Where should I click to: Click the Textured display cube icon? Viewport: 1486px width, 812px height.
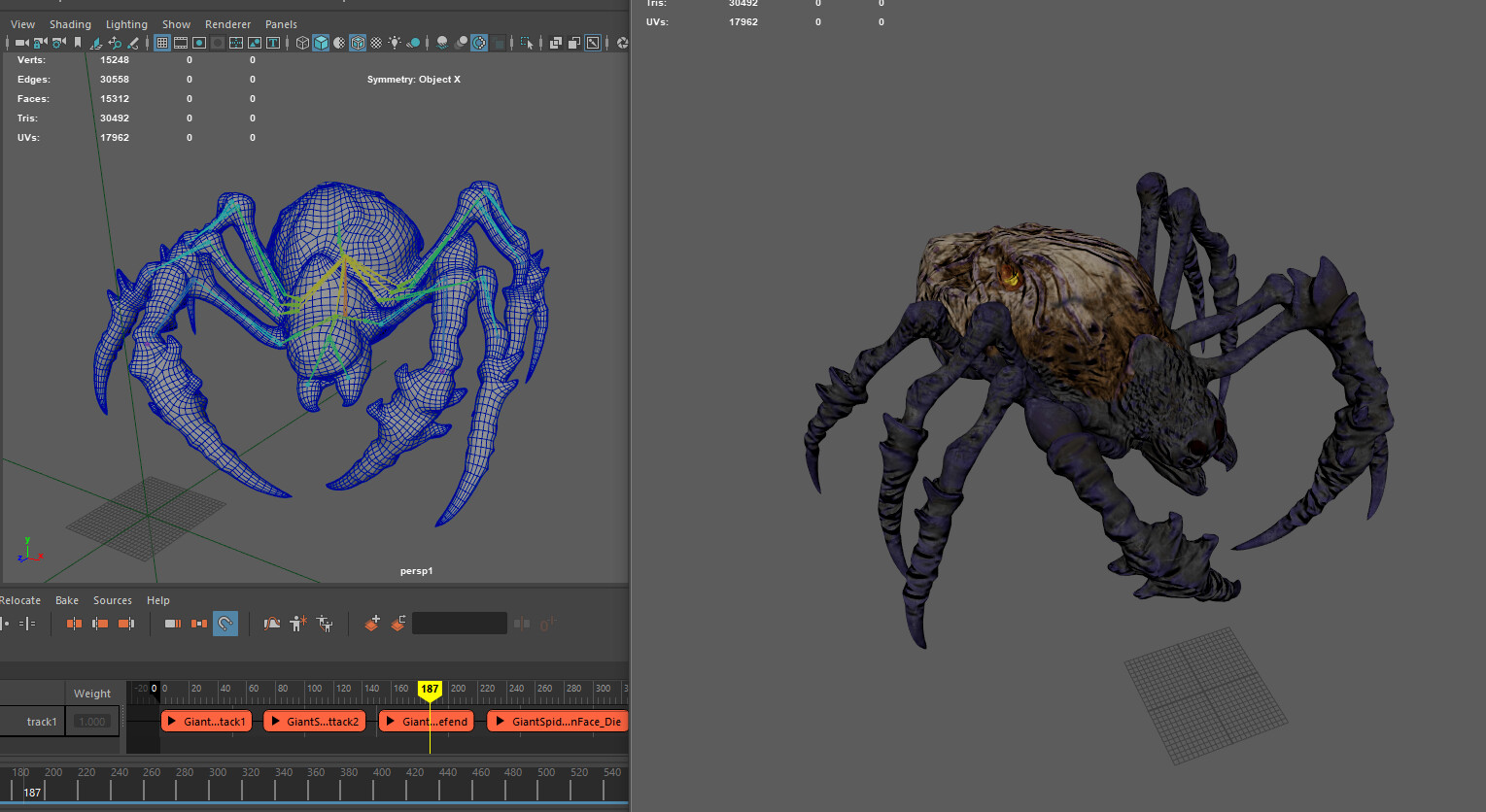[356, 43]
